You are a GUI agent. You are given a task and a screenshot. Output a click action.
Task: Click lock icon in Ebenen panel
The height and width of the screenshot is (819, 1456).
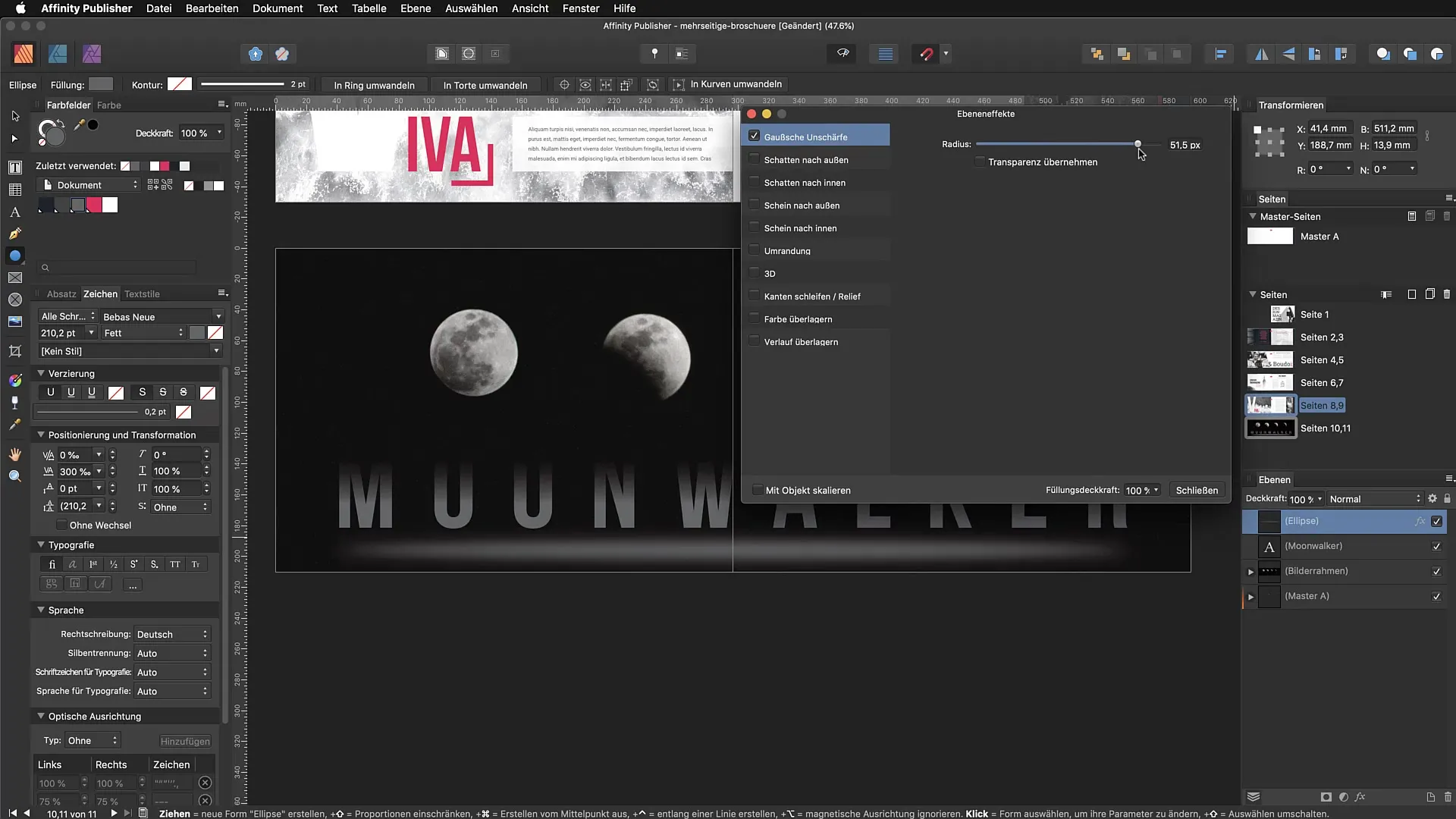point(1447,499)
